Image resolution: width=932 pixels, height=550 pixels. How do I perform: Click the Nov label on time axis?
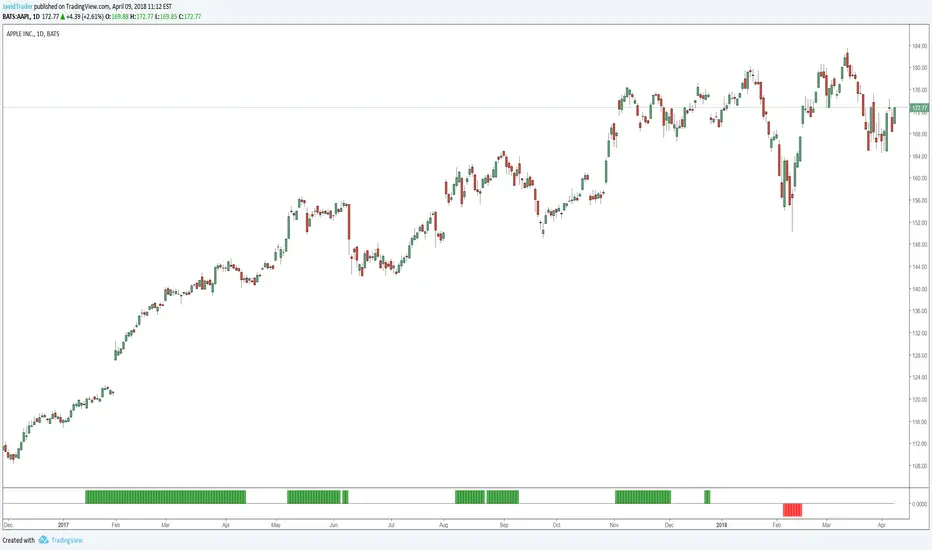[612, 523]
